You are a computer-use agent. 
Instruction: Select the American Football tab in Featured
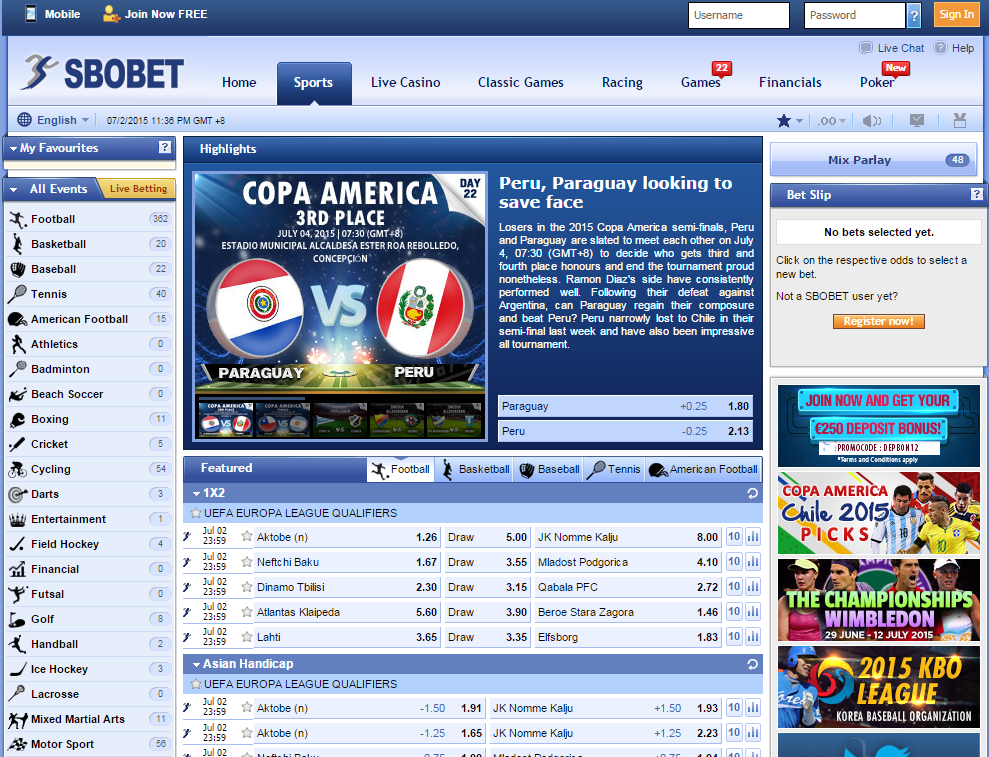click(x=703, y=469)
